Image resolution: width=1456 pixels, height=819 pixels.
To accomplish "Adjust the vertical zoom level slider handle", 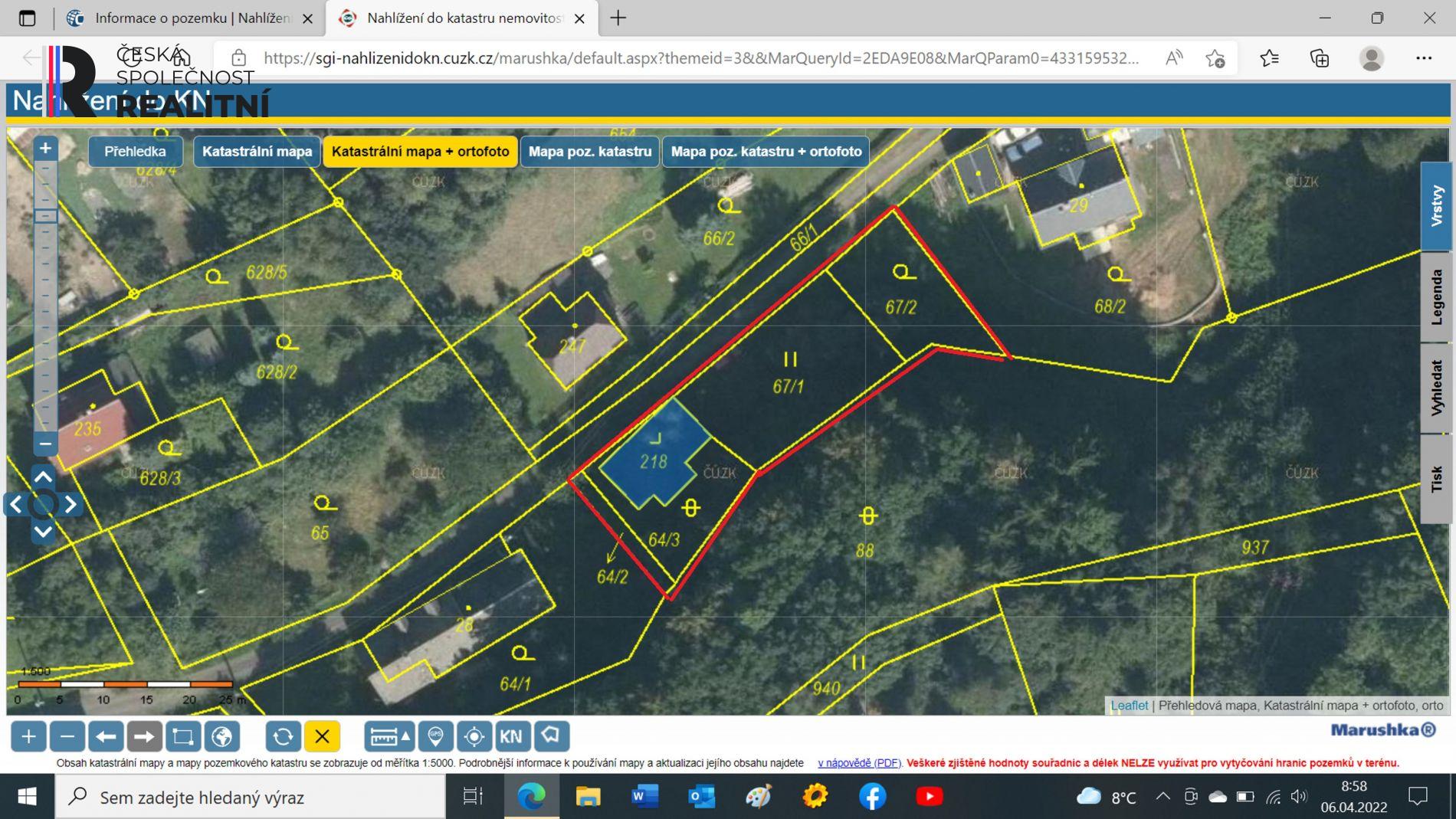I will pyautogui.click(x=45, y=216).
